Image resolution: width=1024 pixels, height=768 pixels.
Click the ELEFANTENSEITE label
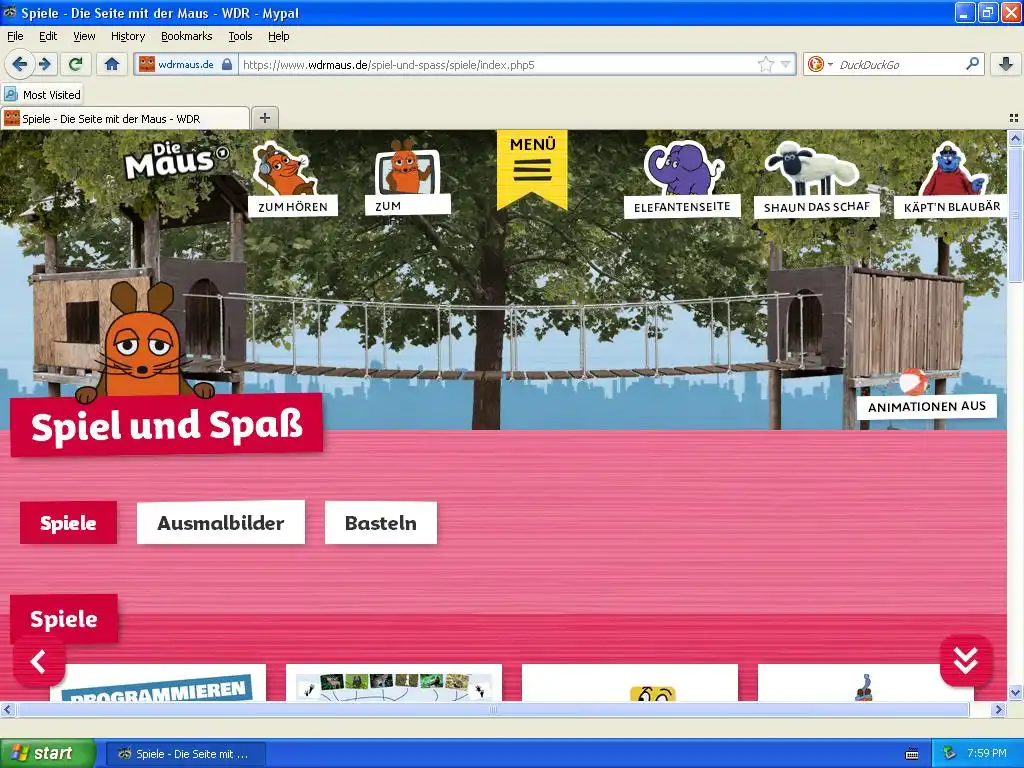point(682,206)
